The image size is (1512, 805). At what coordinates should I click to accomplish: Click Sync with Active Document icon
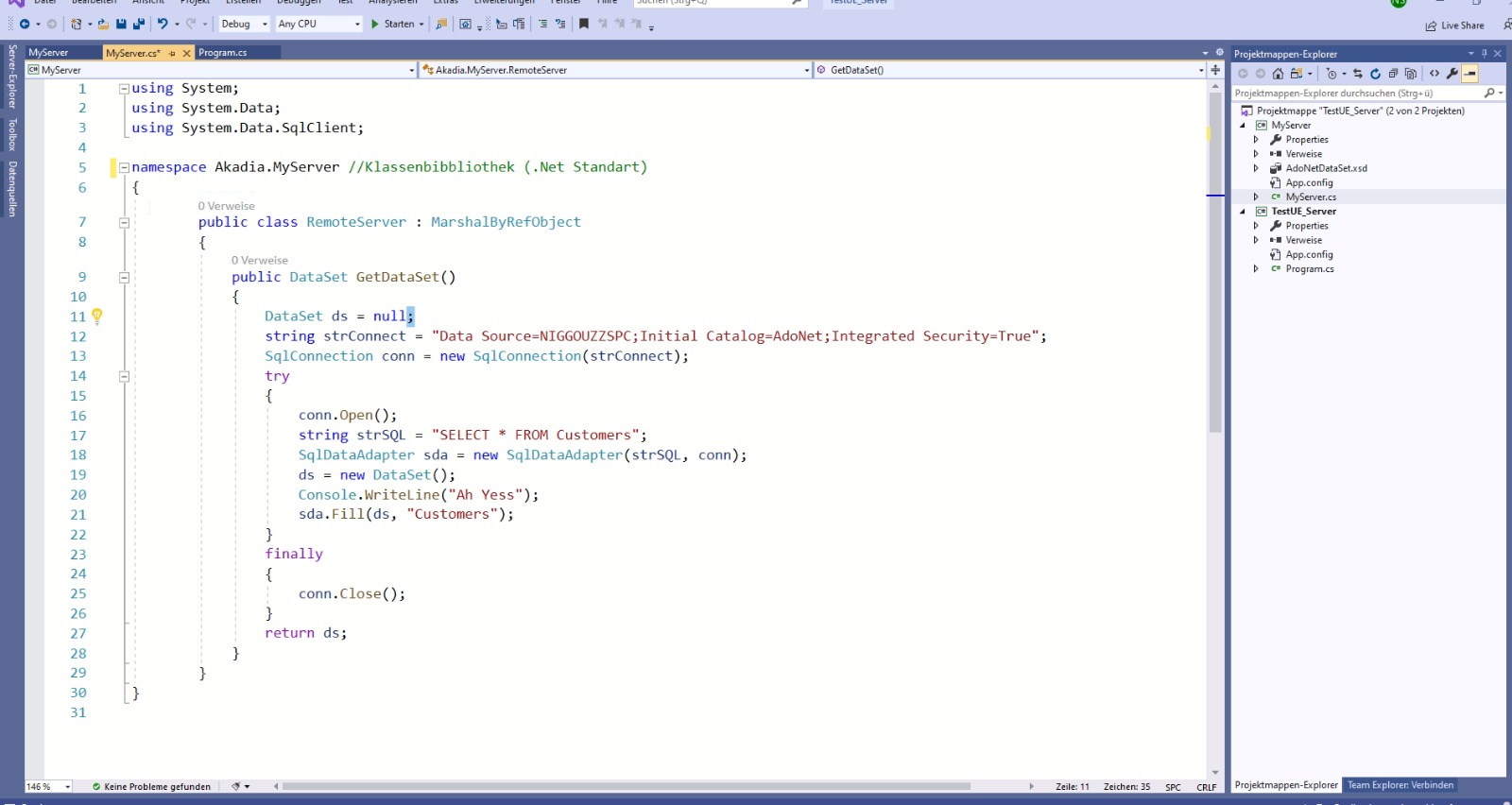pos(1358,74)
